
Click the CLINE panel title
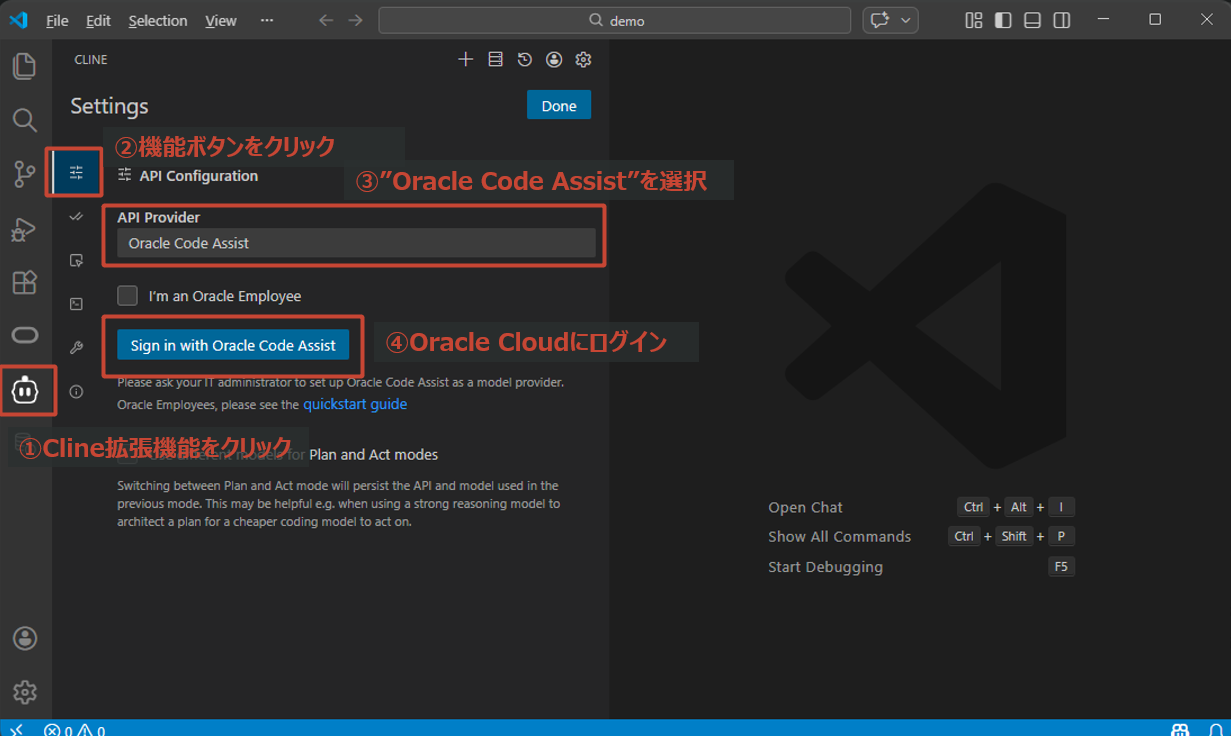coord(91,60)
